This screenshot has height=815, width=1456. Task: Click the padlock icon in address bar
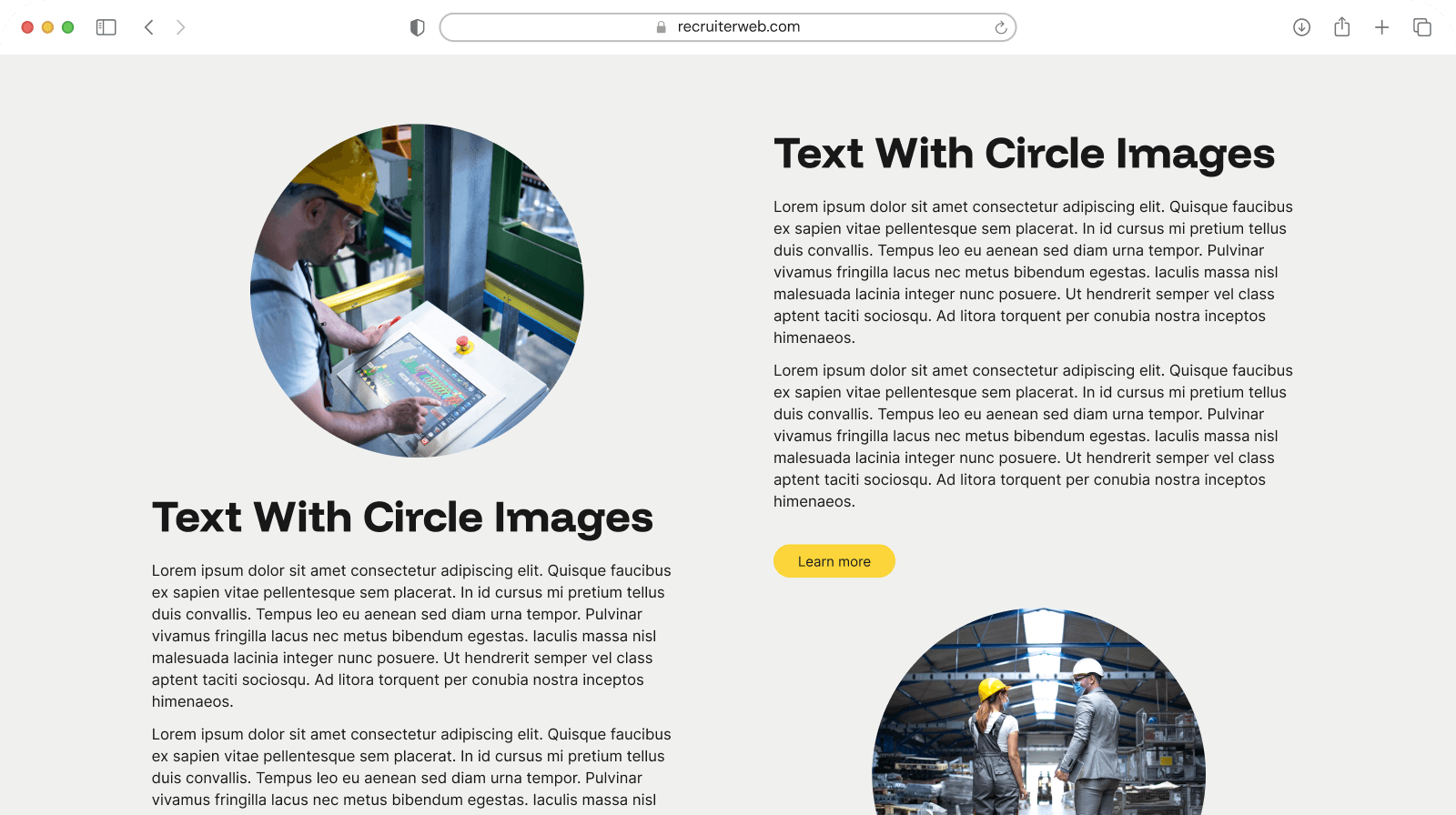point(662,27)
